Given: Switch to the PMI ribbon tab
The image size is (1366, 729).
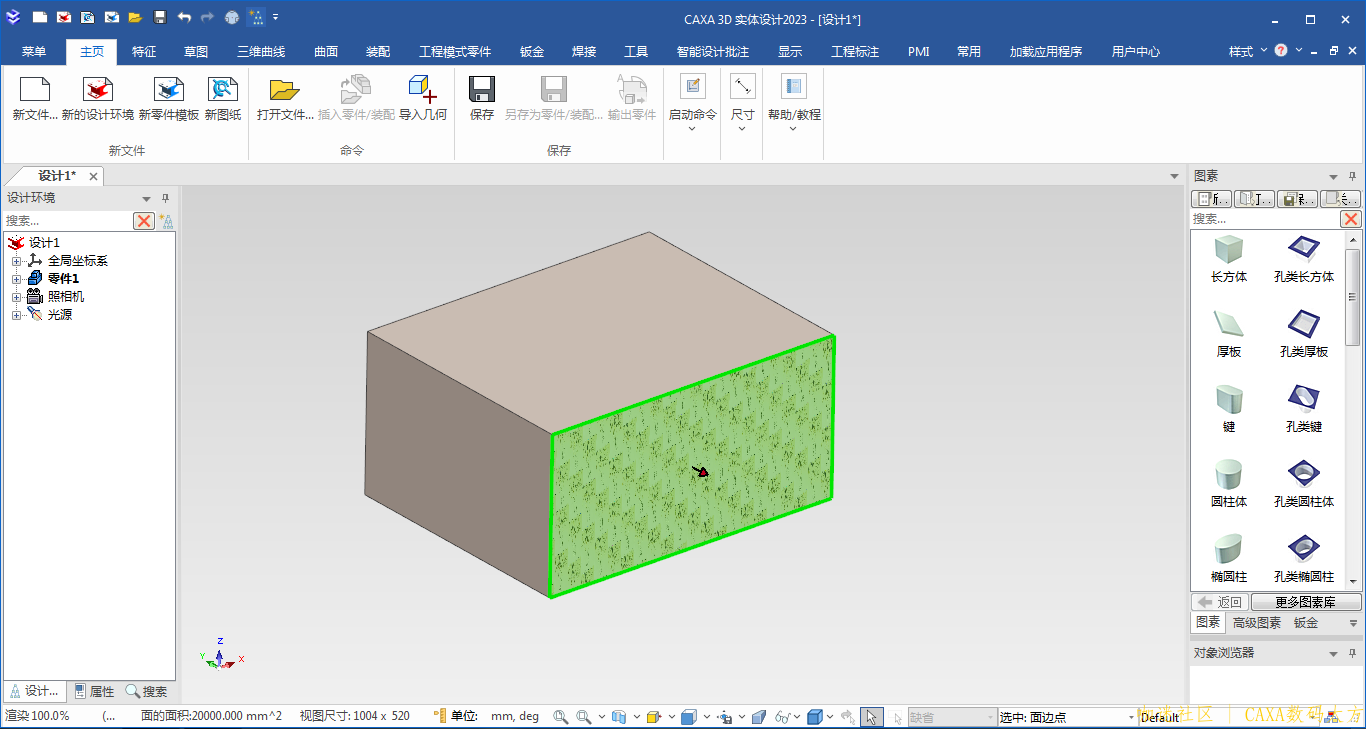Looking at the screenshot, I should 919,52.
